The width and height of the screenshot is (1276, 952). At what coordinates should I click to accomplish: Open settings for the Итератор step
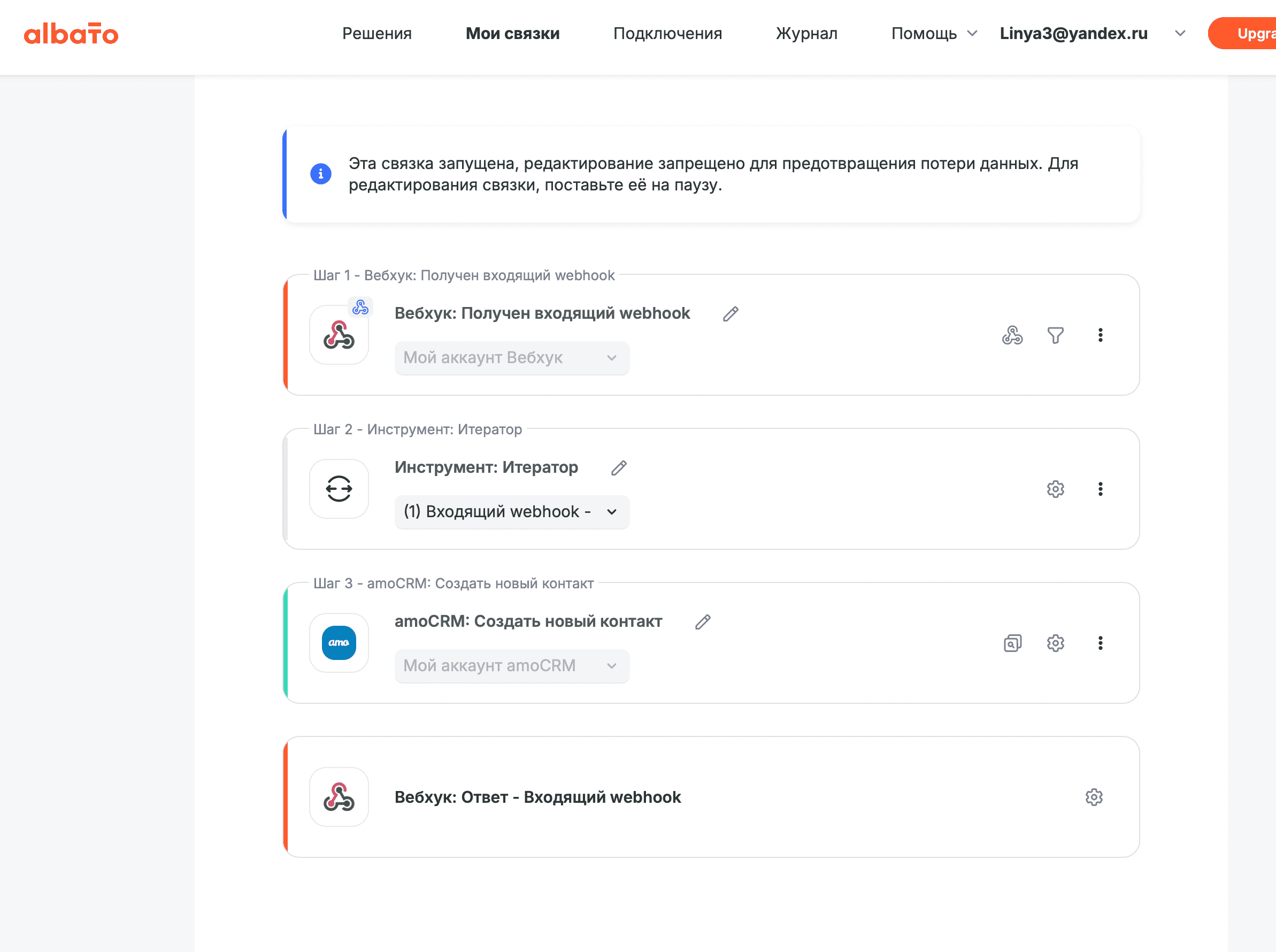click(1055, 489)
